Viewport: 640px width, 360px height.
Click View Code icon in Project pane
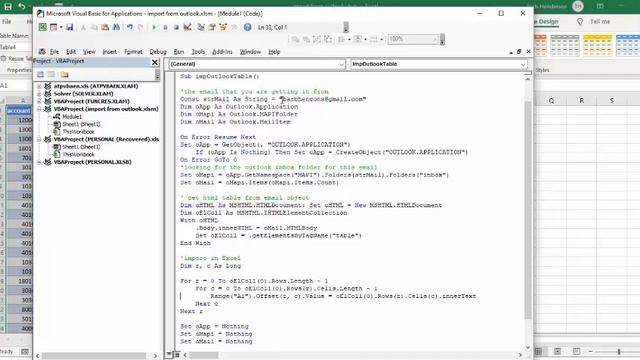[40, 75]
